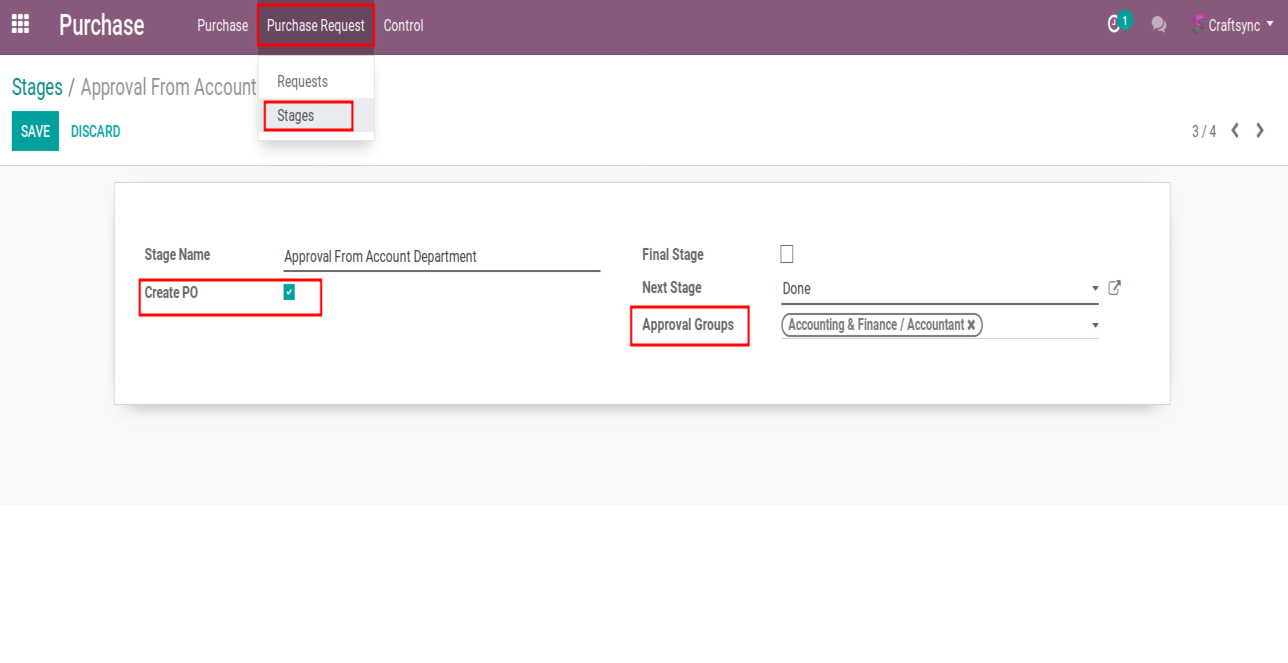The image size is (1288, 663).
Task: Uncheck the Create PO checkbox
Action: [x=289, y=292]
